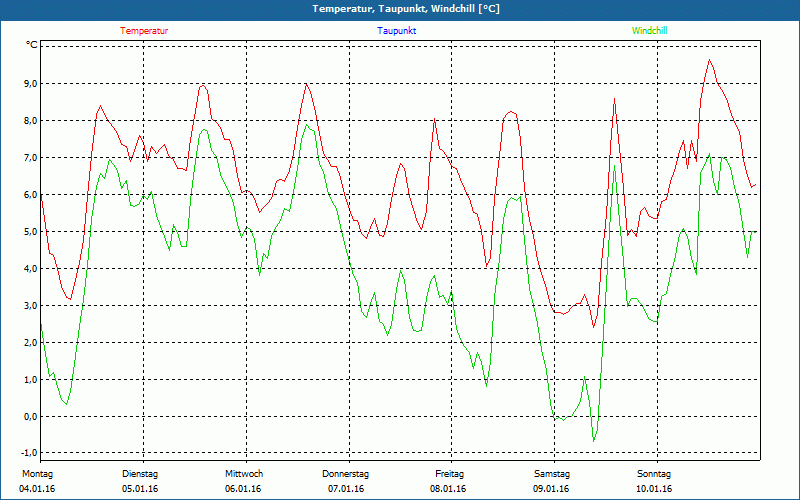The image size is (800, 500).
Task: Click the red Temperatur legend label
Action: click(x=144, y=31)
